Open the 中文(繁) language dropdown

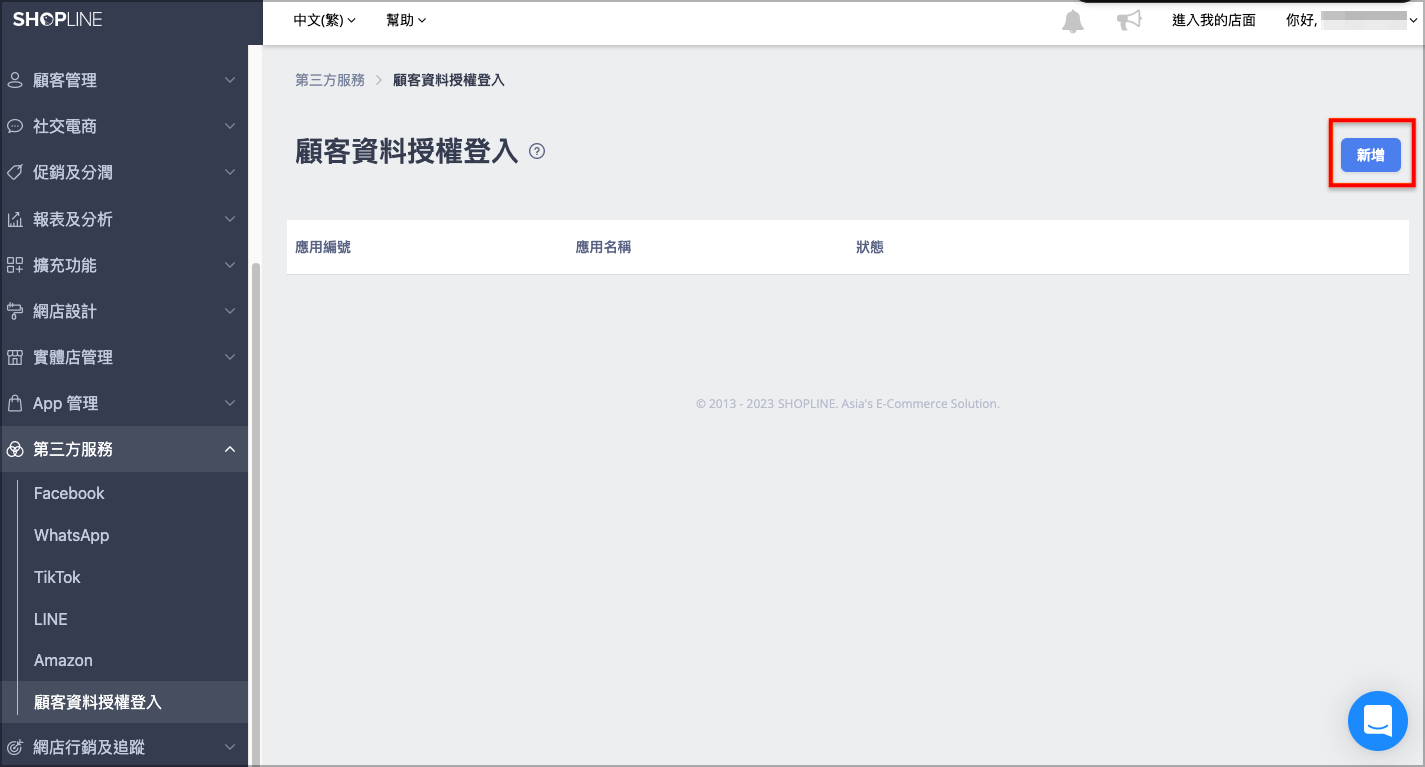pos(325,20)
